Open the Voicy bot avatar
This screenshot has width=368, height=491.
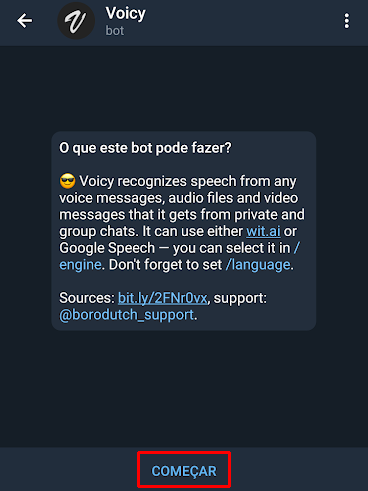[76, 21]
